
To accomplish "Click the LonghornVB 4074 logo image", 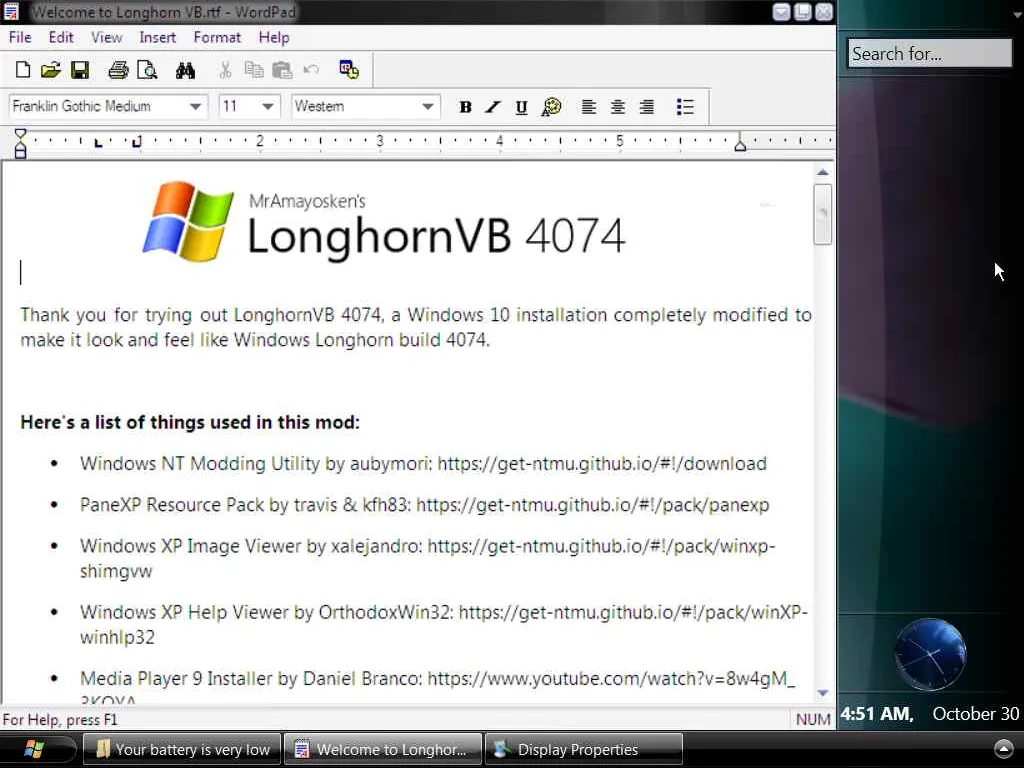I will 384,221.
